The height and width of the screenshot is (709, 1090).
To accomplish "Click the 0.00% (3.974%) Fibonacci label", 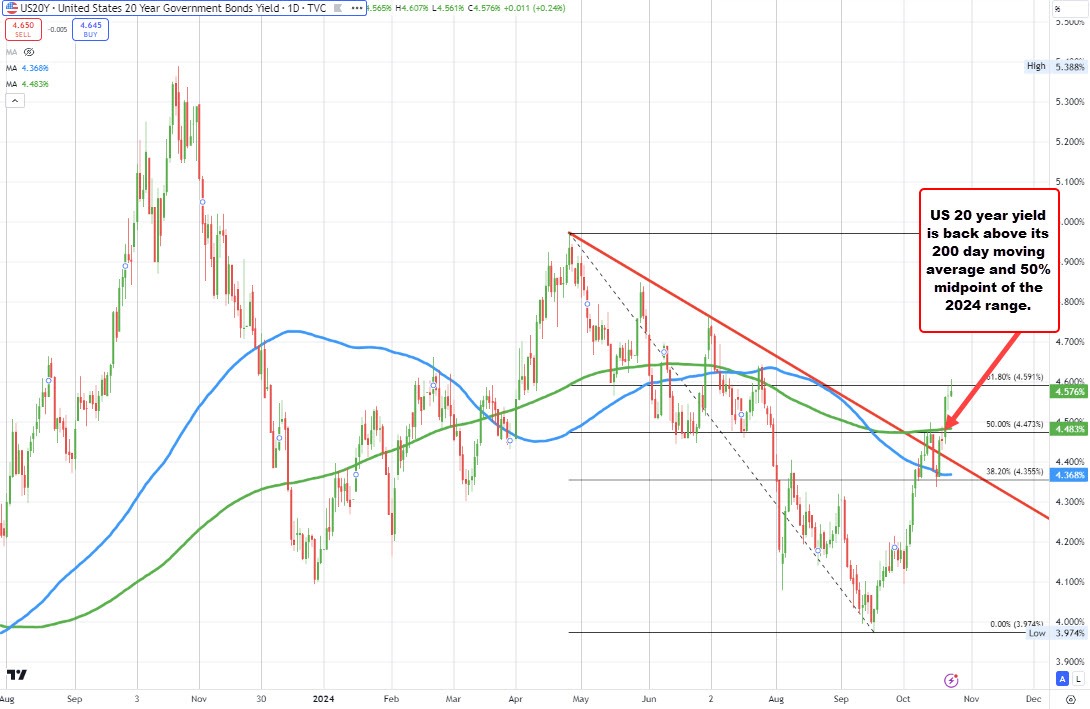I will tap(1017, 624).
